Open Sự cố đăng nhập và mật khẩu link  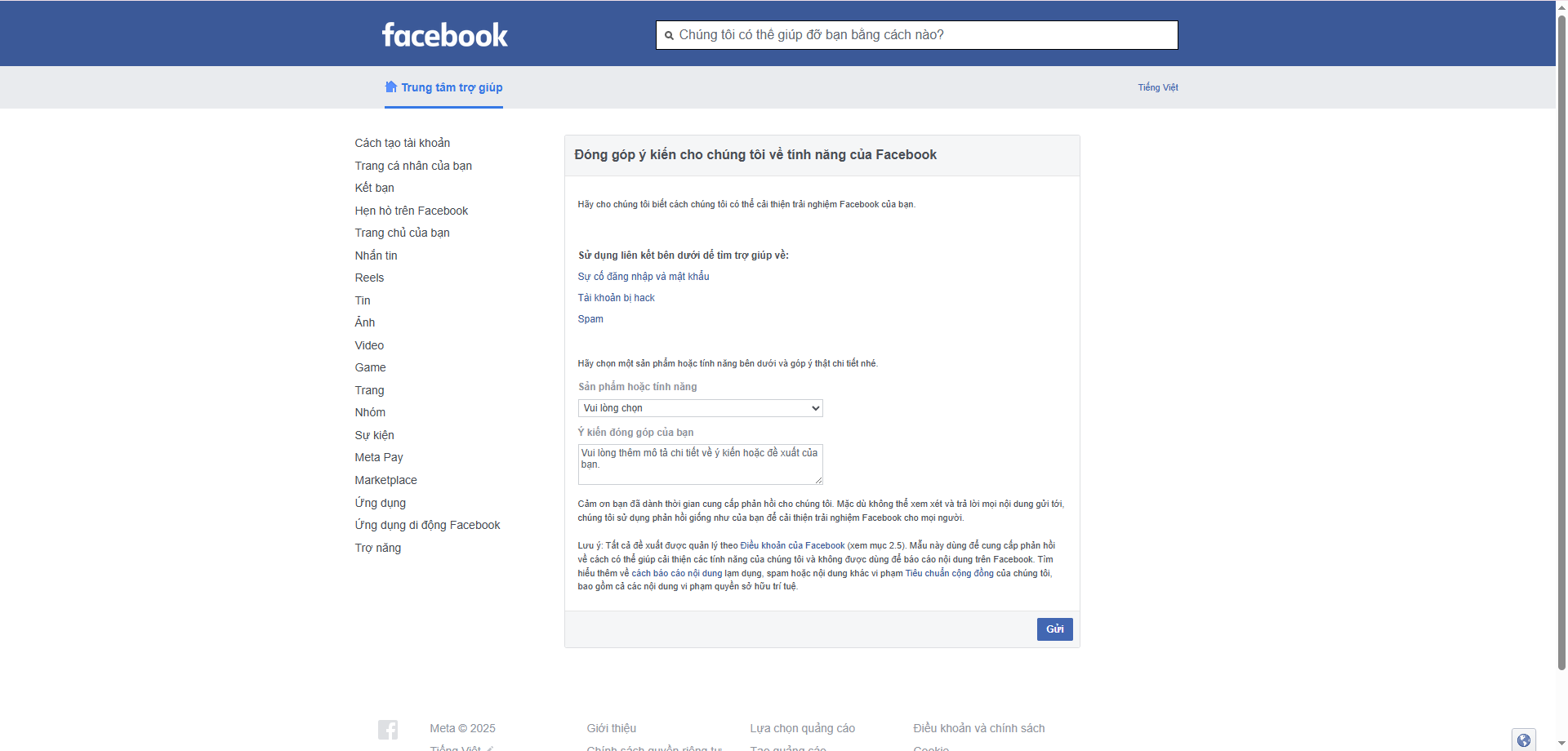(x=644, y=277)
